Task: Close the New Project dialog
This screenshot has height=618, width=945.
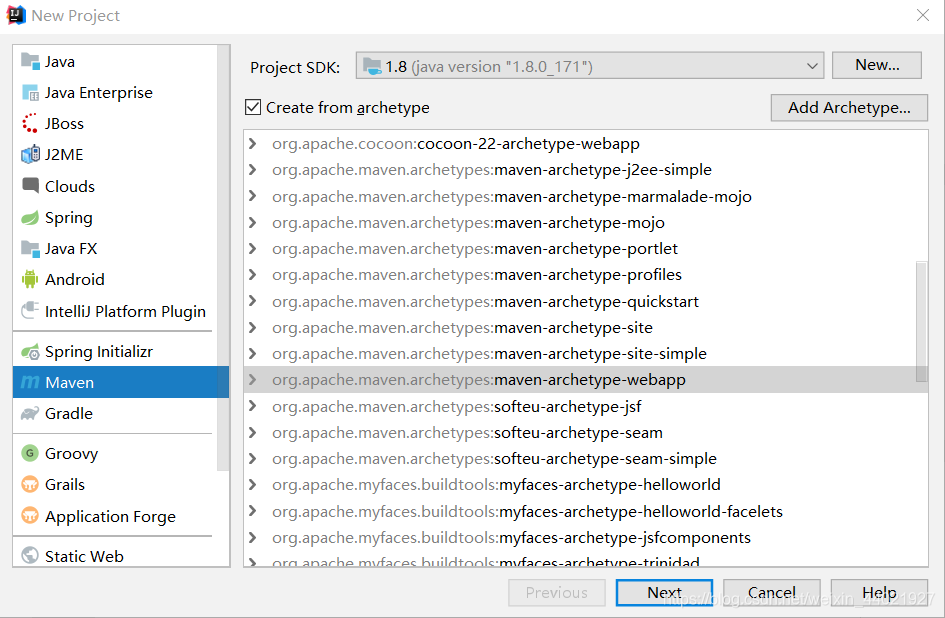Action: 923,15
